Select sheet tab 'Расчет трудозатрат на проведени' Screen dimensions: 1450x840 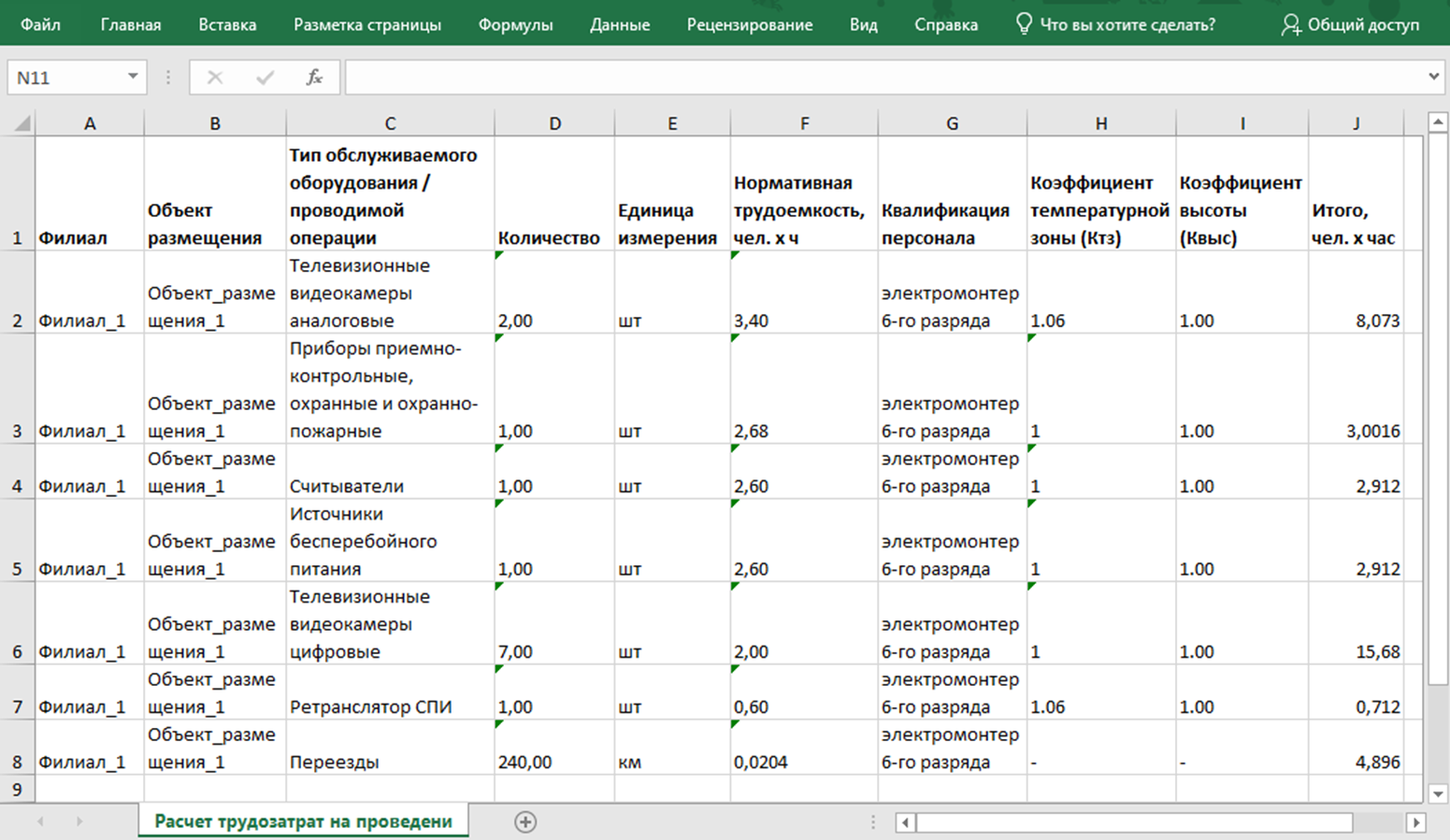(x=303, y=821)
